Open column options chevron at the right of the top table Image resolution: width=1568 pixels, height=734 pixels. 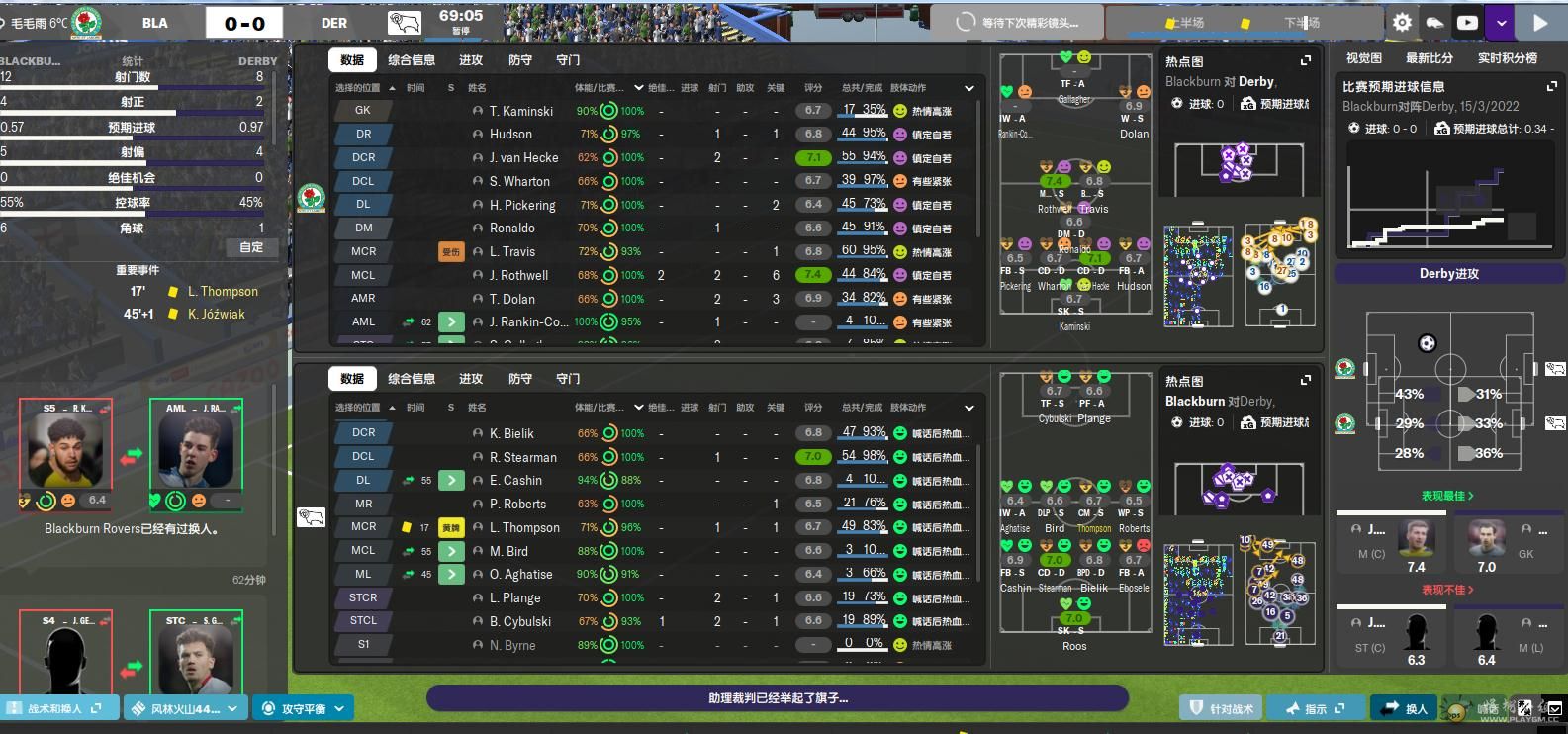tap(969, 88)
